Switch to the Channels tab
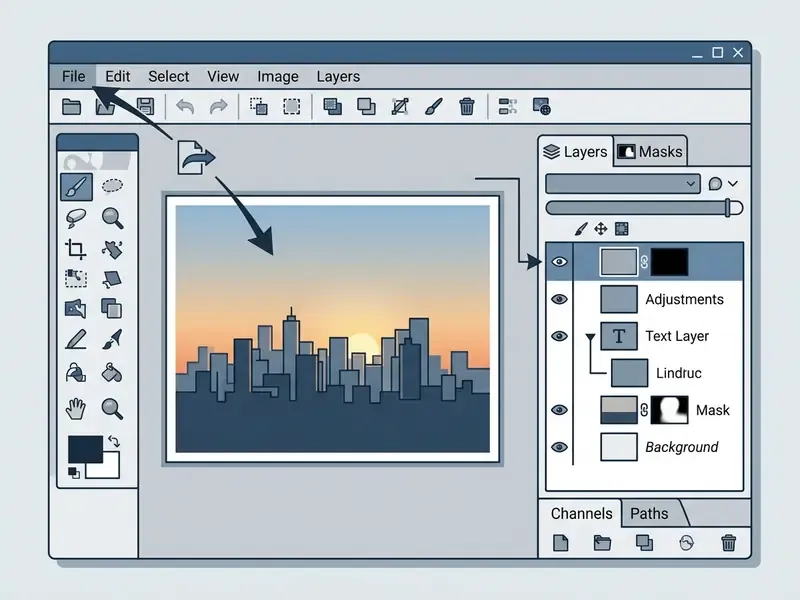The image size is (800, 600). coord(581,513)
